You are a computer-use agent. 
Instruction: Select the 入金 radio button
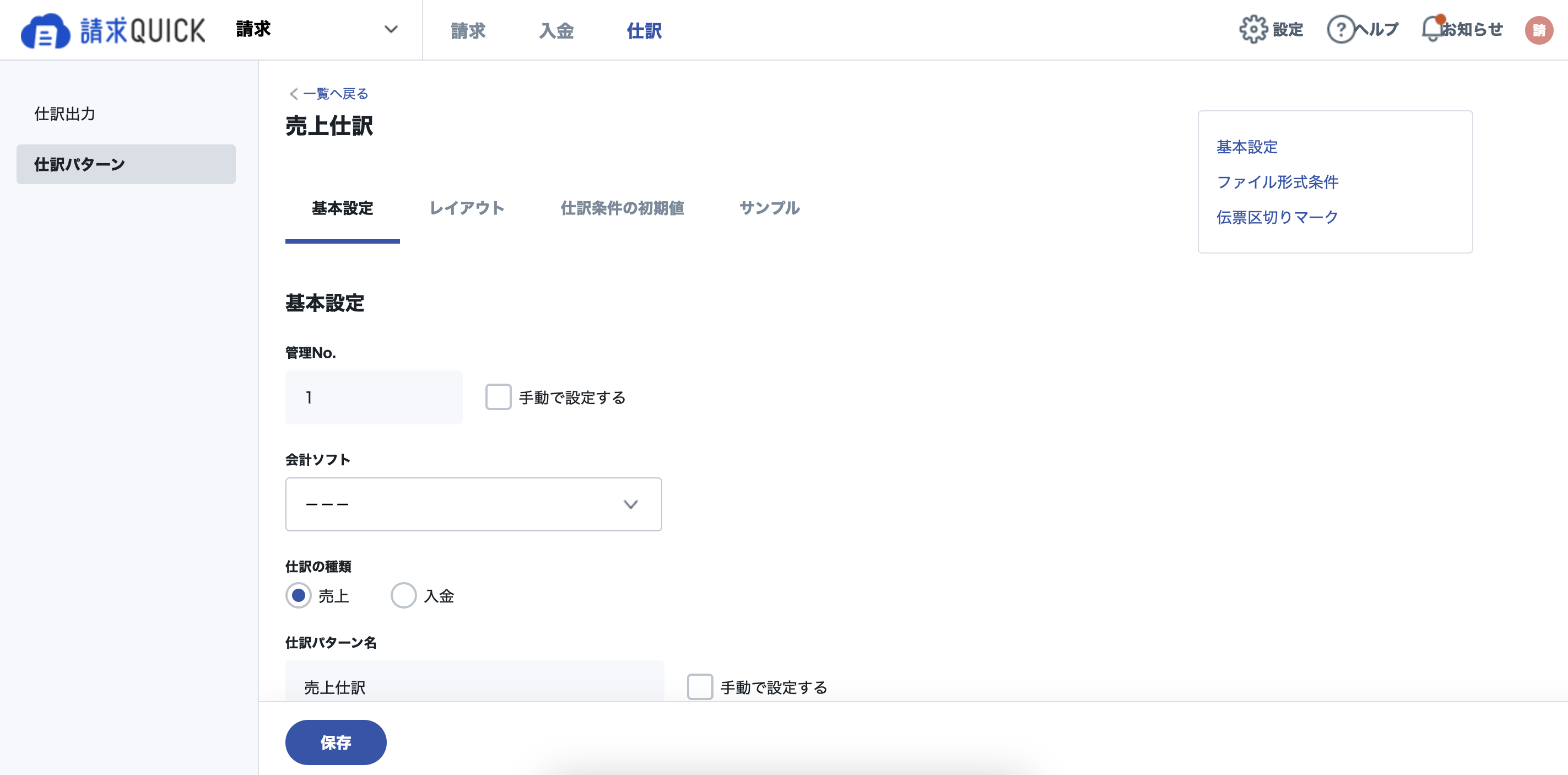(403, 595)
